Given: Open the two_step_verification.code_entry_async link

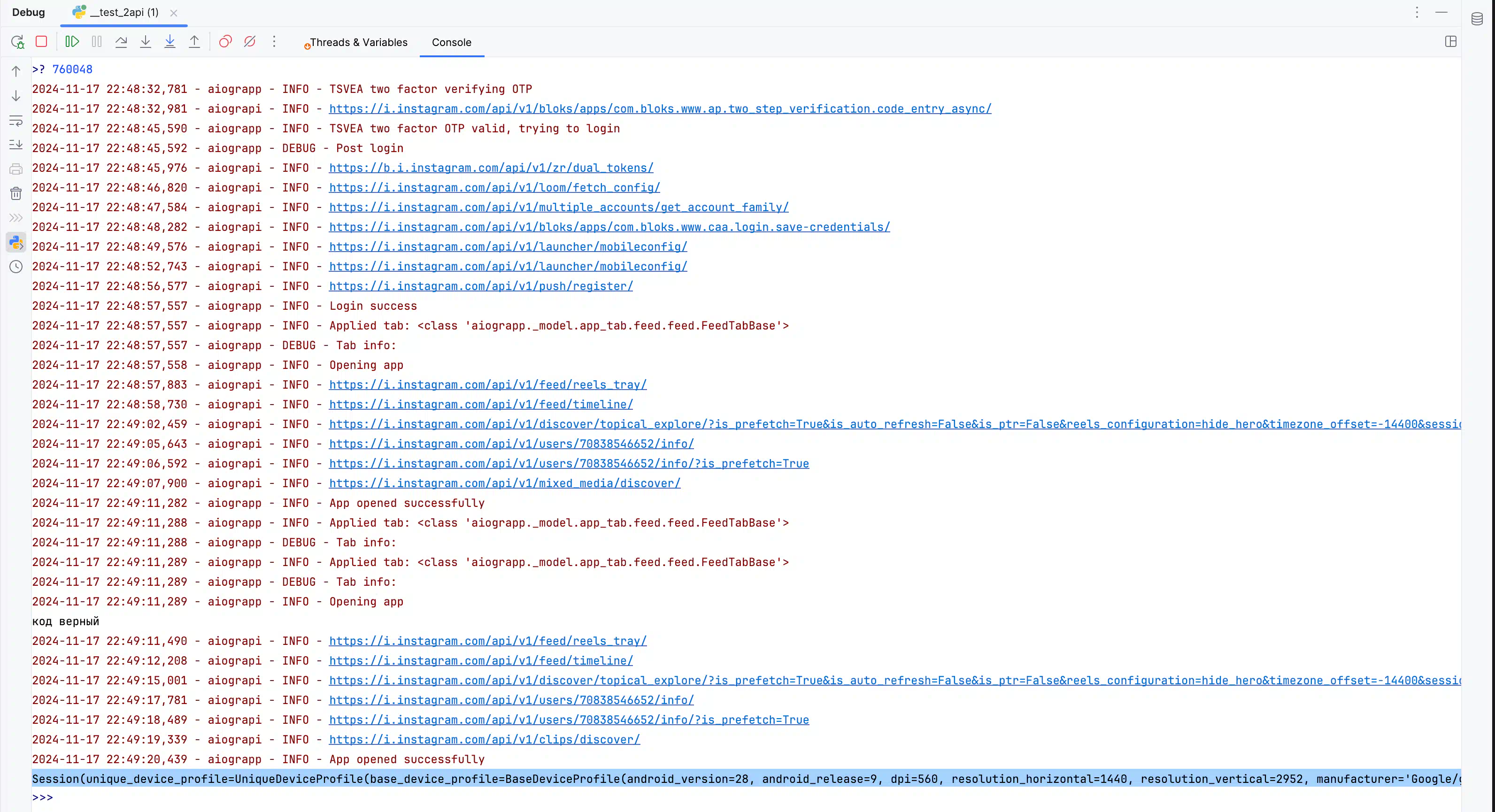Looking at the screenshot, I should coord(660,108).
